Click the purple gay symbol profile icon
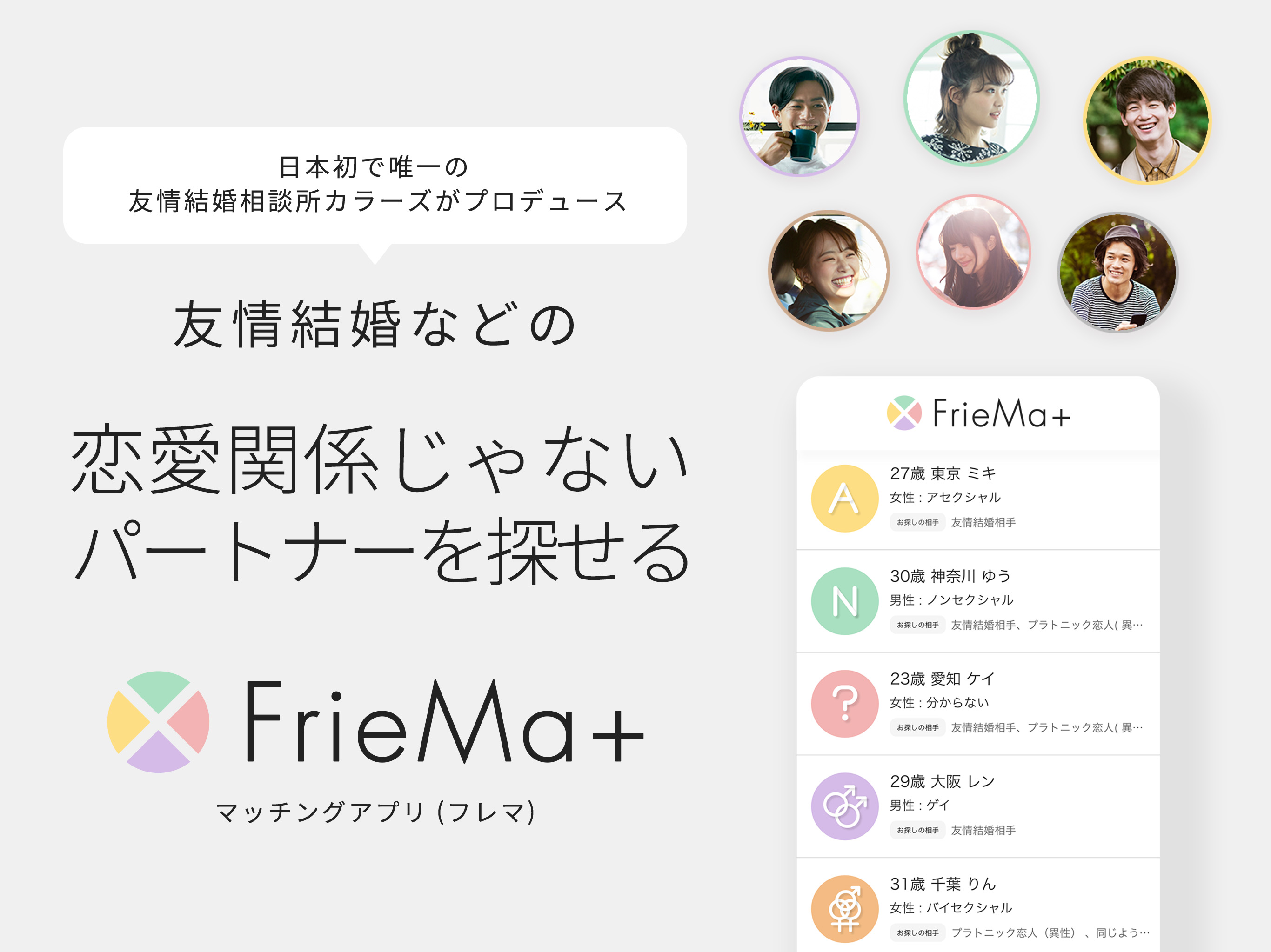 (844, 806)
